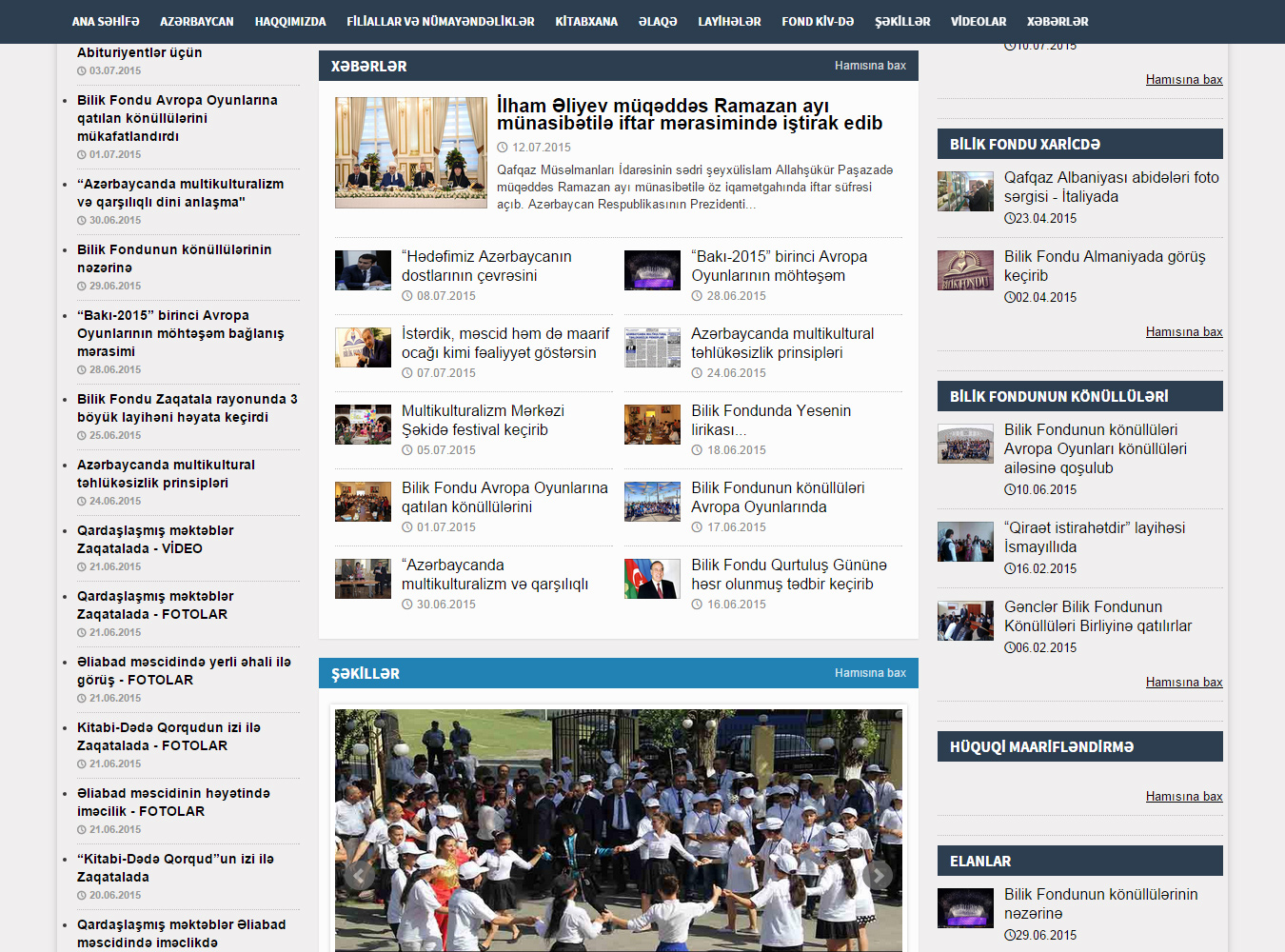The width and height of the screenshot is (1285, 952).
Task: View all under BİLİK FONDU XARİCDƏ section
Action: click(1183, 332)
